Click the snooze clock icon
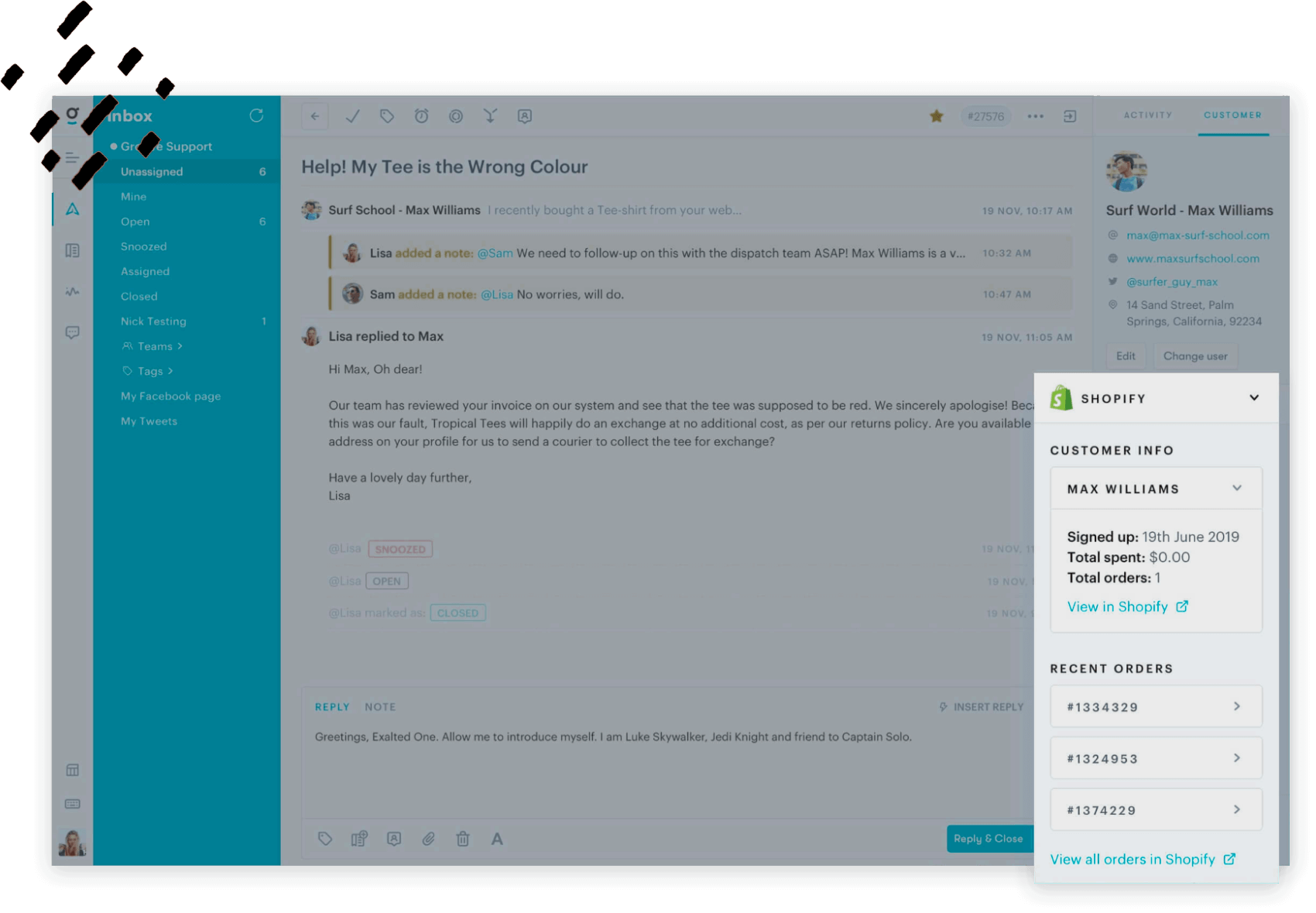1316x913 pixels. tap(421, 116)
